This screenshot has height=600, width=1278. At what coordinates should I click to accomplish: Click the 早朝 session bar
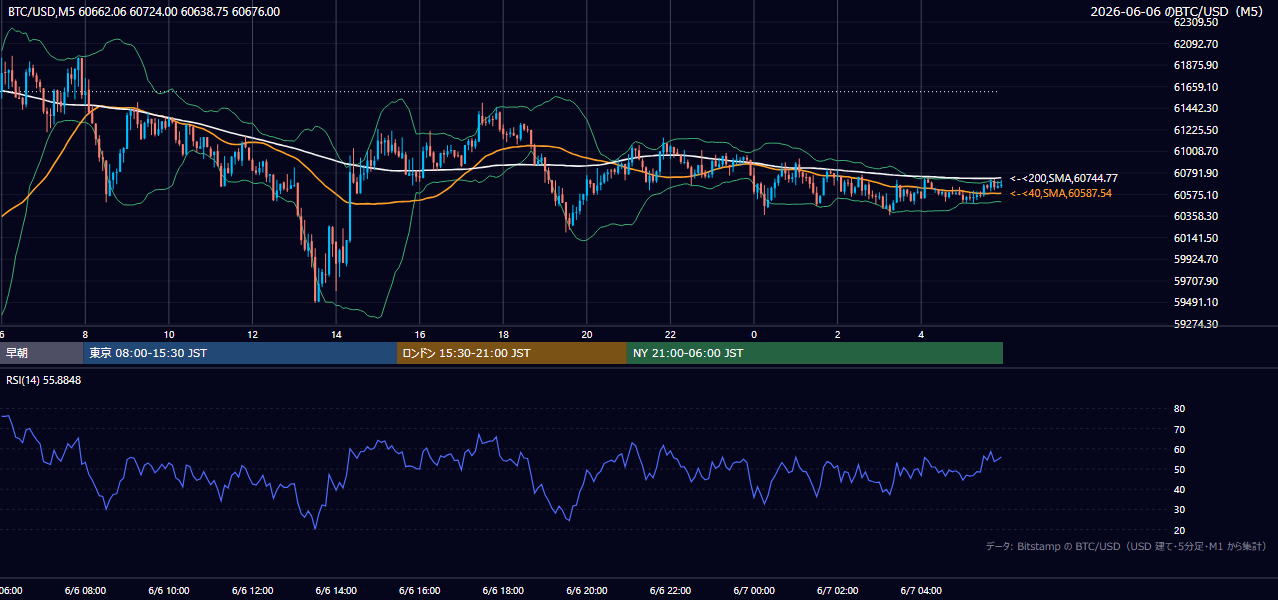coord(41,353)
